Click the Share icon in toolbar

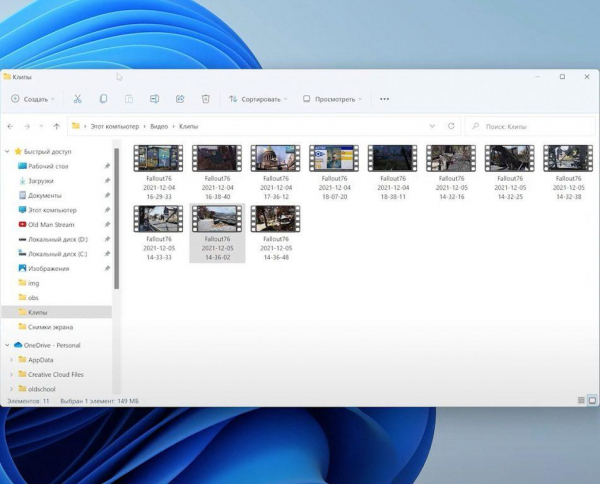point(180,99)
